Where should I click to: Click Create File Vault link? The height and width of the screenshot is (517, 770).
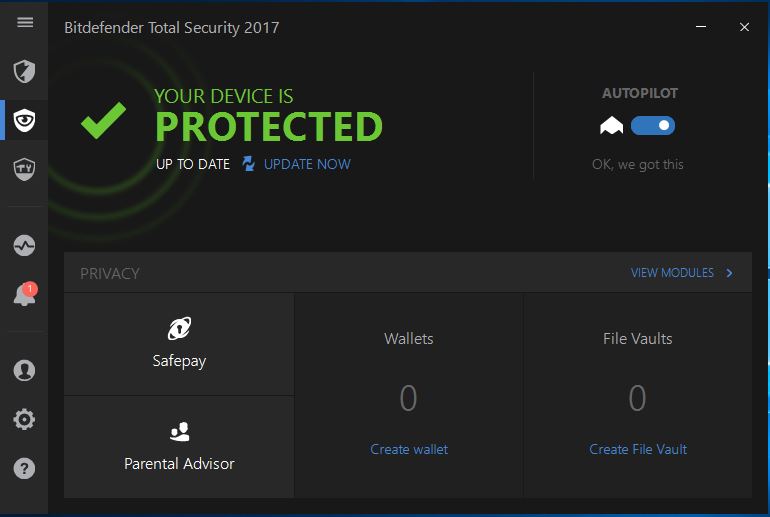638,449
